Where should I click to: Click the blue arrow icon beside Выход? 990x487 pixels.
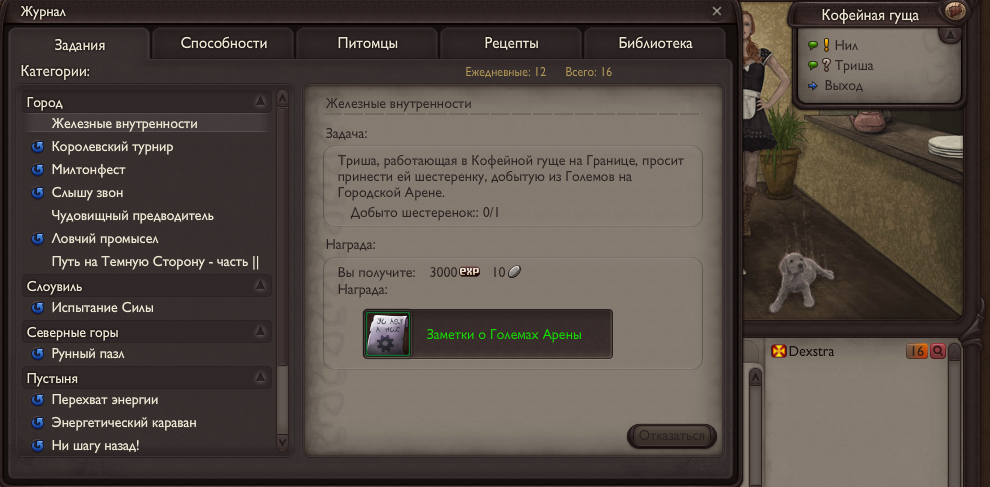[x=813, y=86]
